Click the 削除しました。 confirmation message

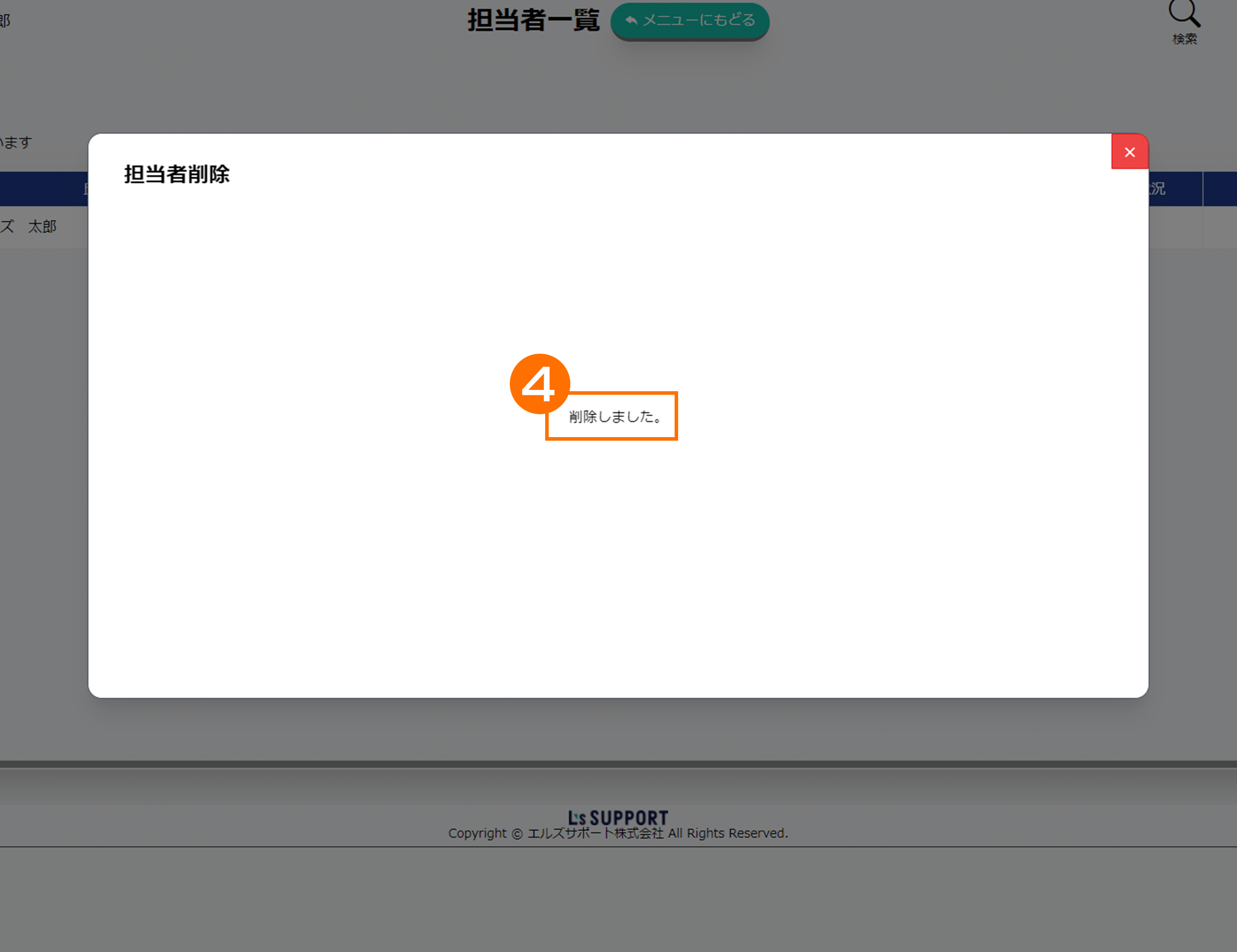coord(615,416)
